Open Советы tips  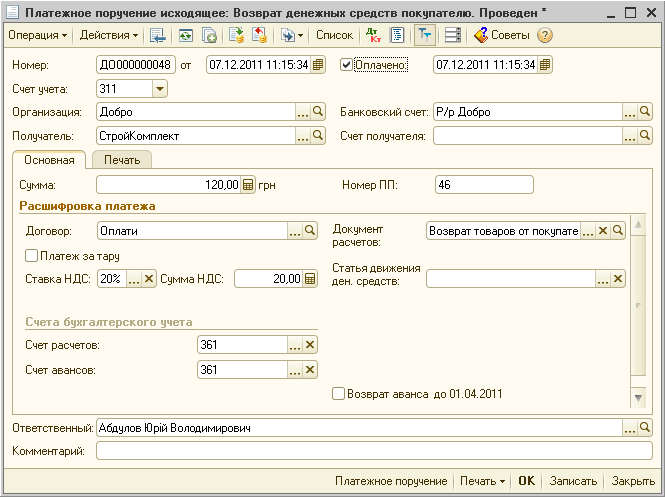click(x=501, y=35)
